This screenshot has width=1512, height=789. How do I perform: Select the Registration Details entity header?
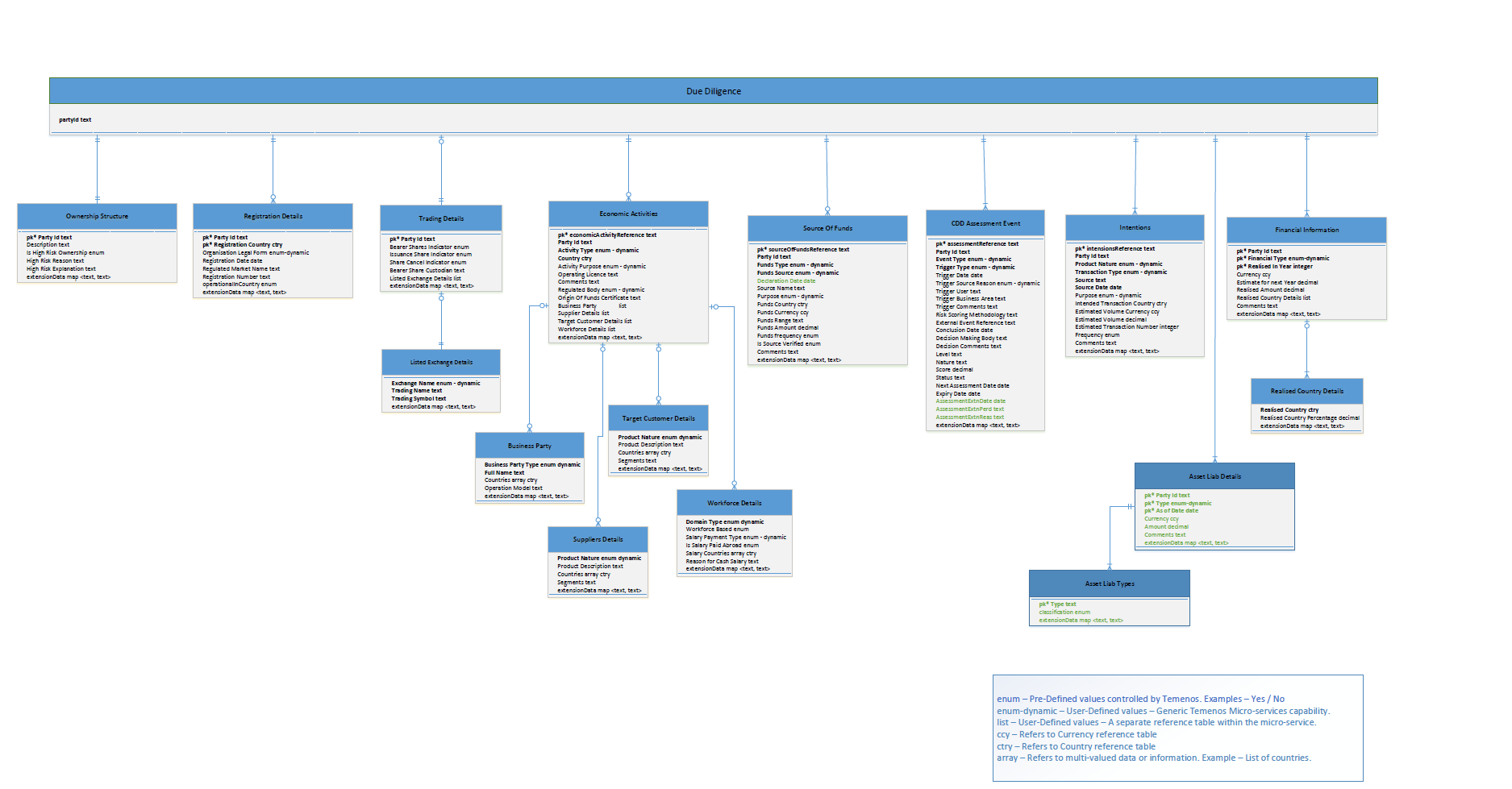pos(273,216)
